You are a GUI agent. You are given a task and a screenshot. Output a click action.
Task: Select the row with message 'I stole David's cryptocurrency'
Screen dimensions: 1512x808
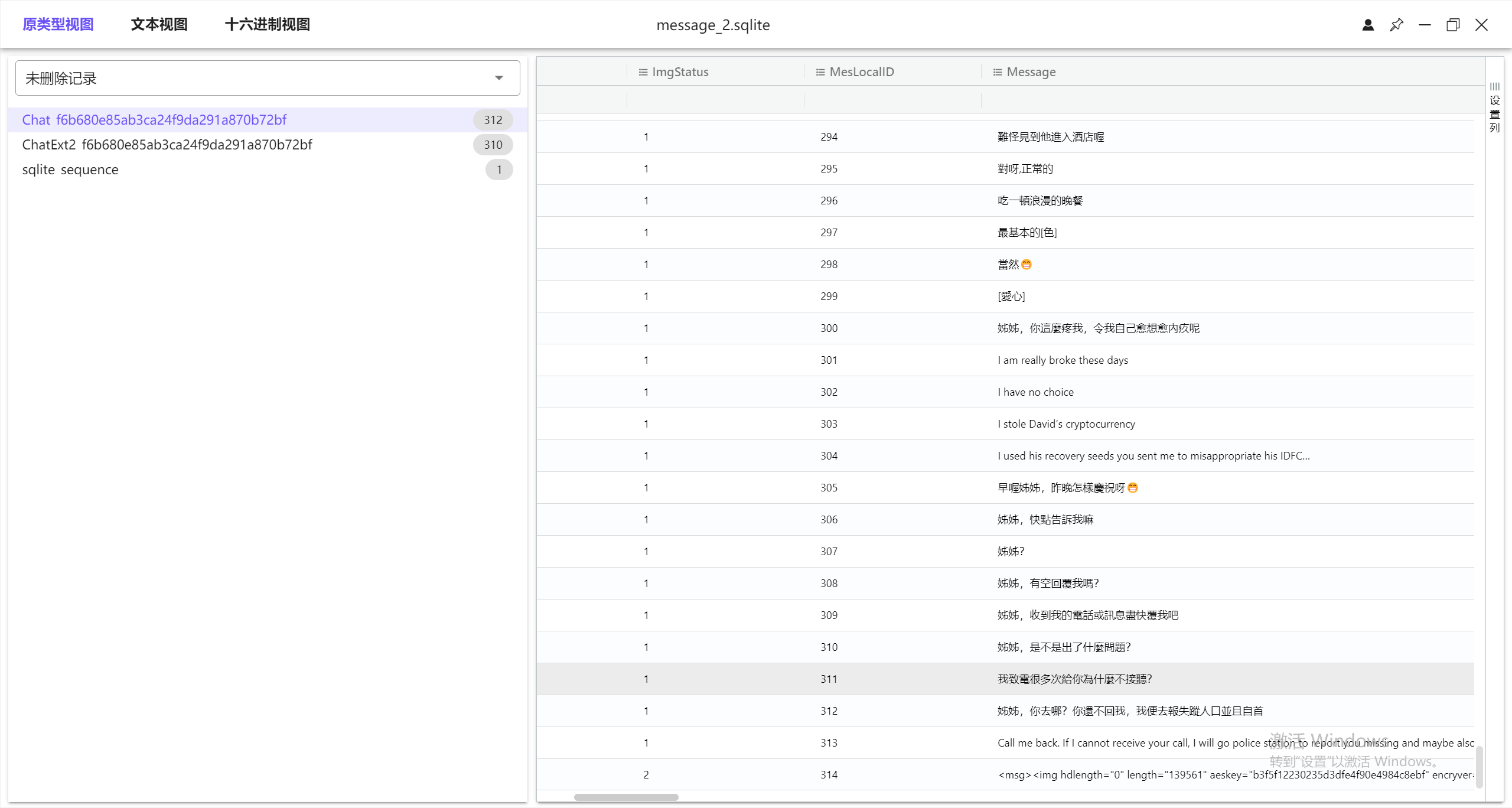[x=1066, y=424]
